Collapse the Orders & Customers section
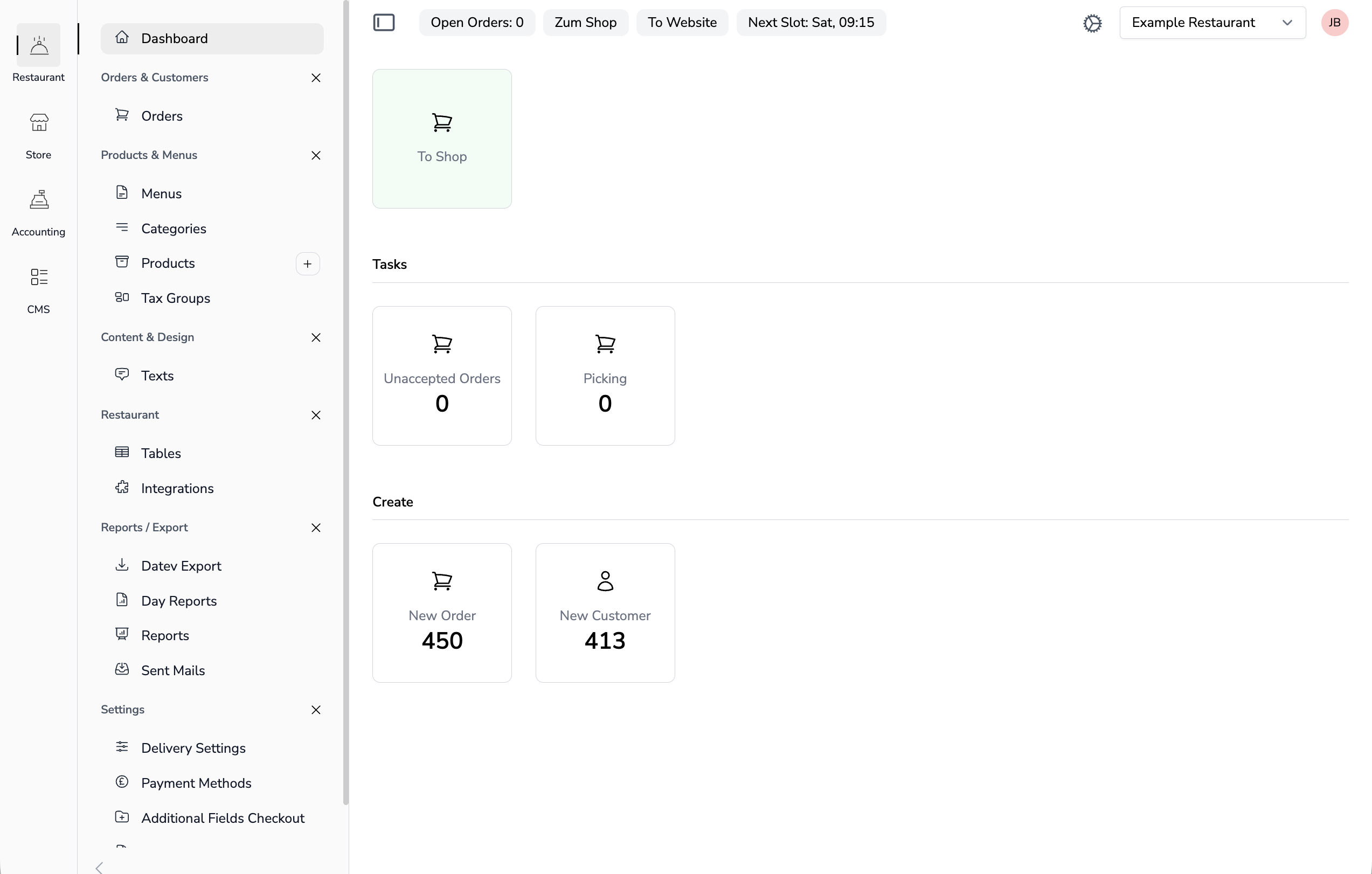This screenshot has width=1372, height=874. [316, 78]
